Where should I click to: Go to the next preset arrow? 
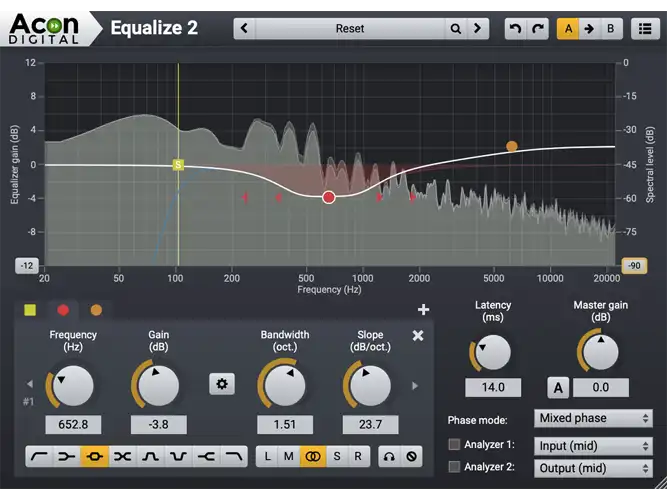(477, 29)
